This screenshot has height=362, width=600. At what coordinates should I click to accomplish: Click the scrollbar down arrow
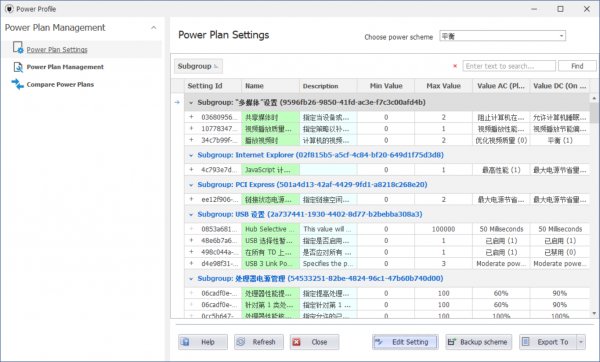(x=594, y=313)
